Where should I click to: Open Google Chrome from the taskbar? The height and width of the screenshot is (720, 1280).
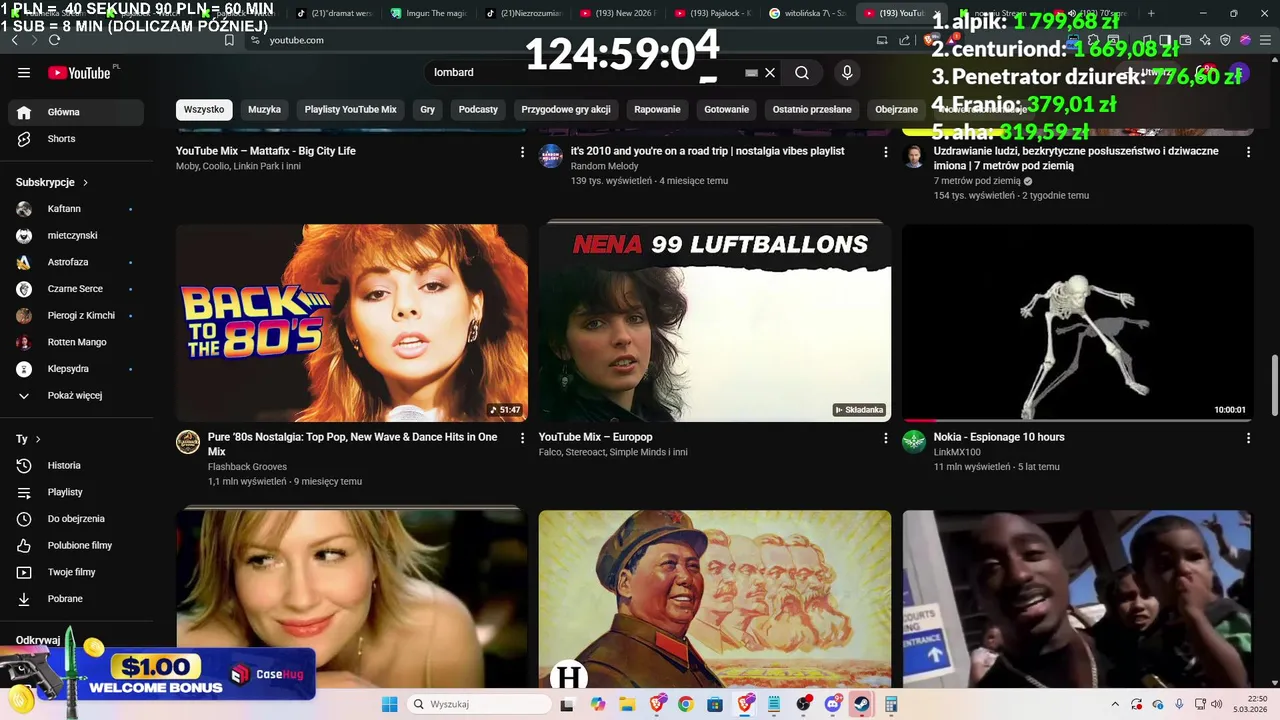[685, 704]
